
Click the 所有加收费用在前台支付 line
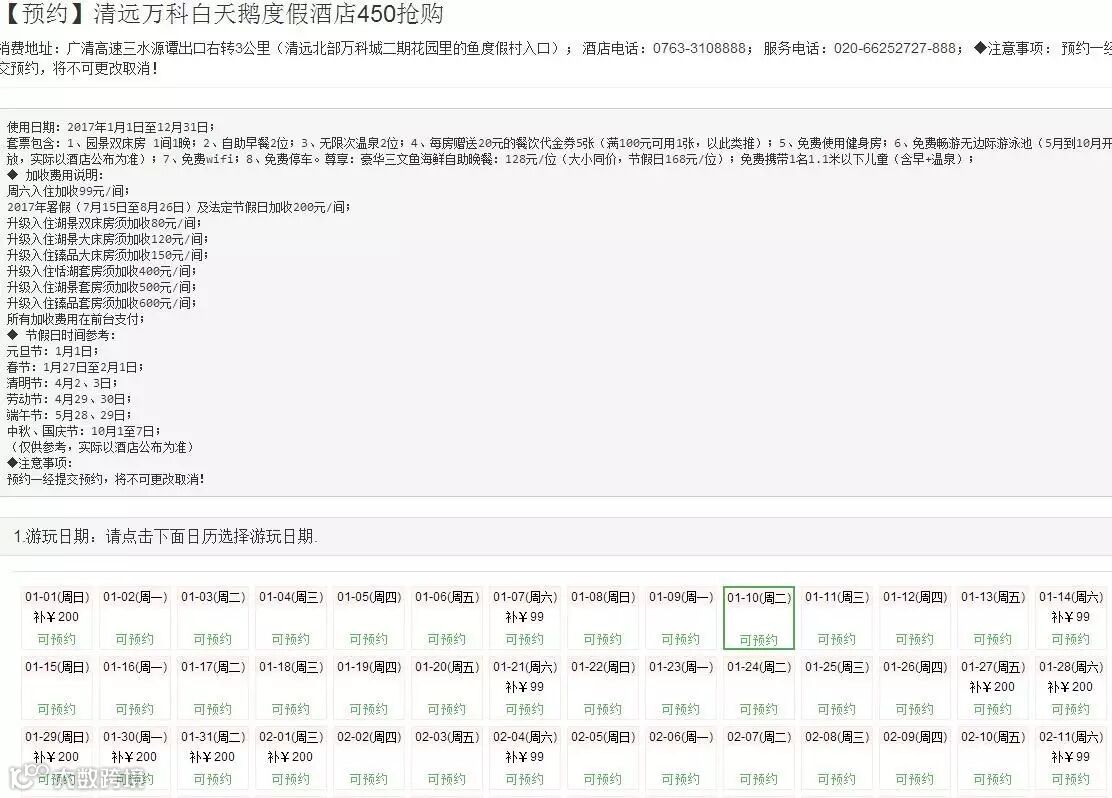[x=75, y=319]
